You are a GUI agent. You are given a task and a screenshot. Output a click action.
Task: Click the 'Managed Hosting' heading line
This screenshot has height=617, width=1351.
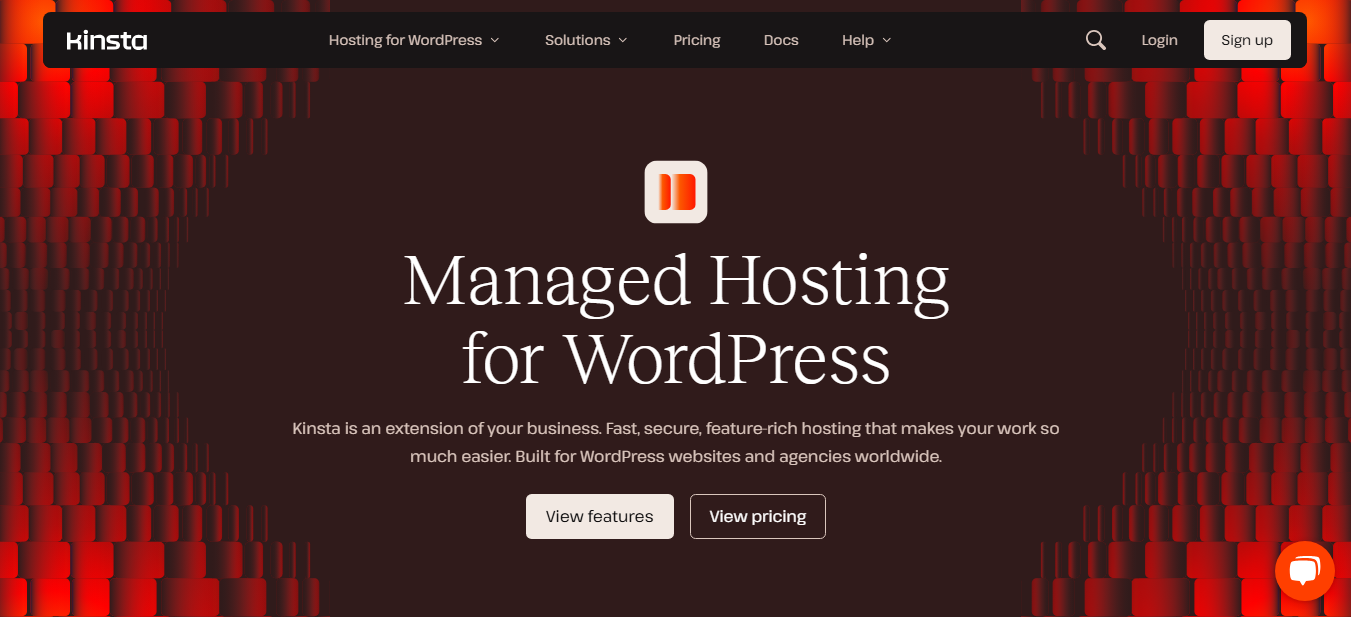(676, 281)
